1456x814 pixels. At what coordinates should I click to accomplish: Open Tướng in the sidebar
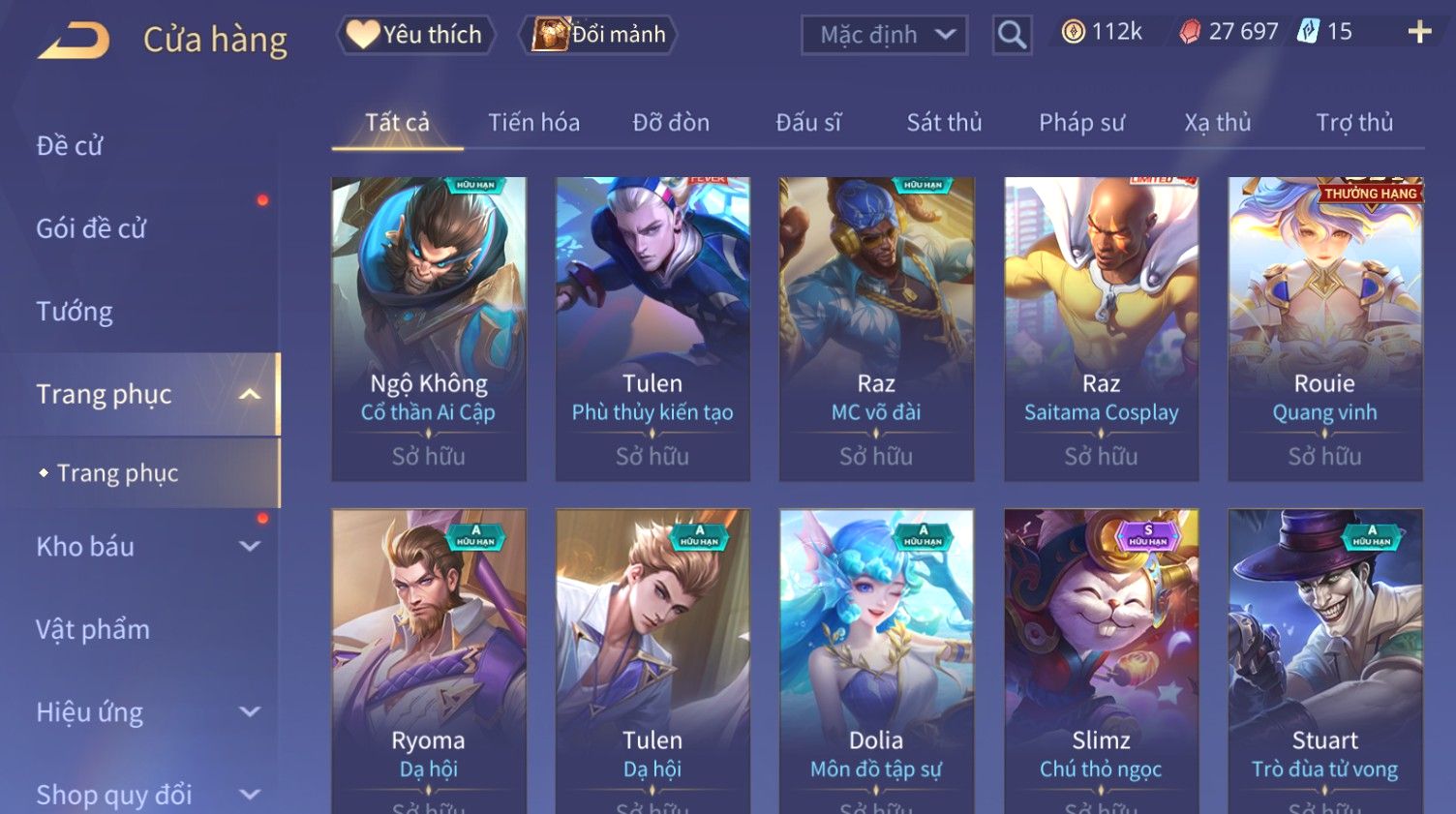pyautogui.click(x=75, y=312)
